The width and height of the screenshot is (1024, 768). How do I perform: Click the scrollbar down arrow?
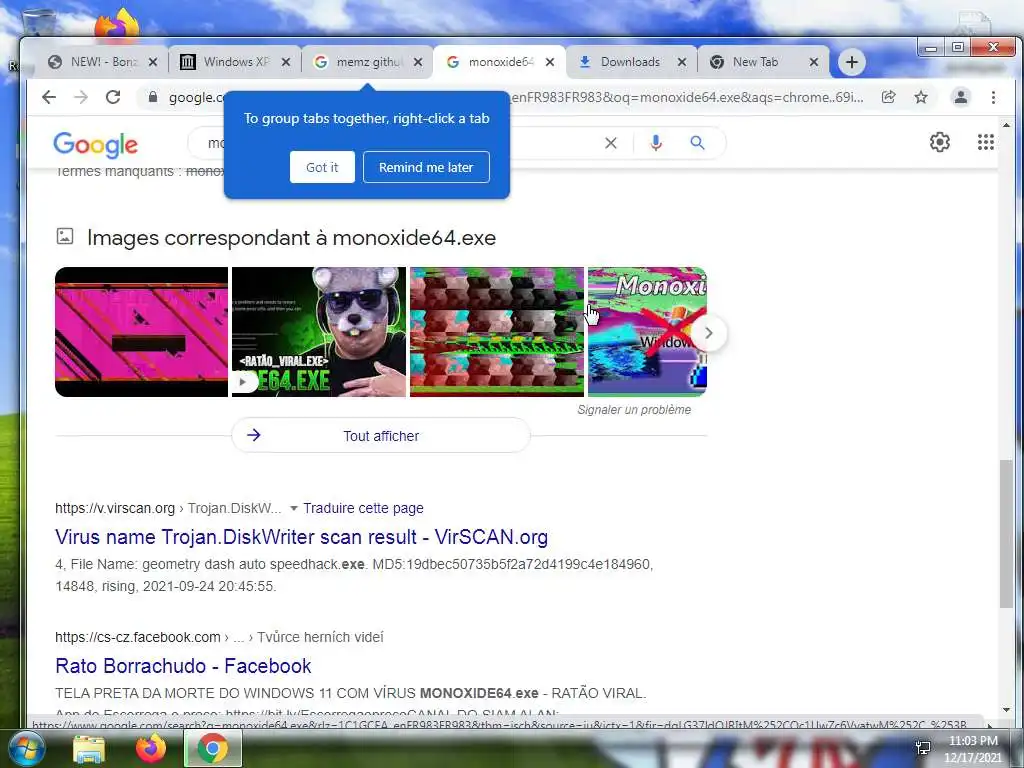pos(1006,710)
